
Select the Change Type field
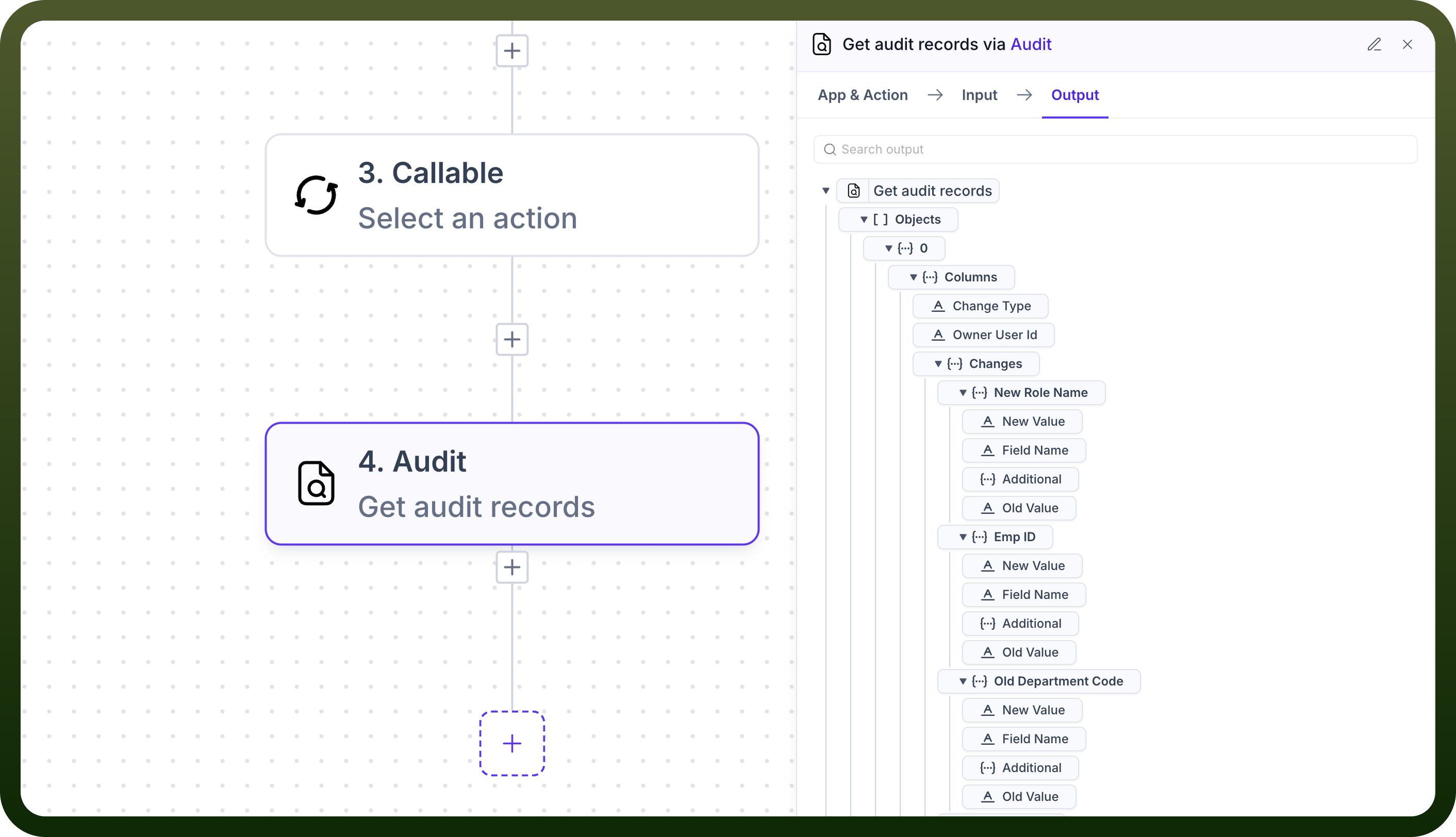coord(980,306)
